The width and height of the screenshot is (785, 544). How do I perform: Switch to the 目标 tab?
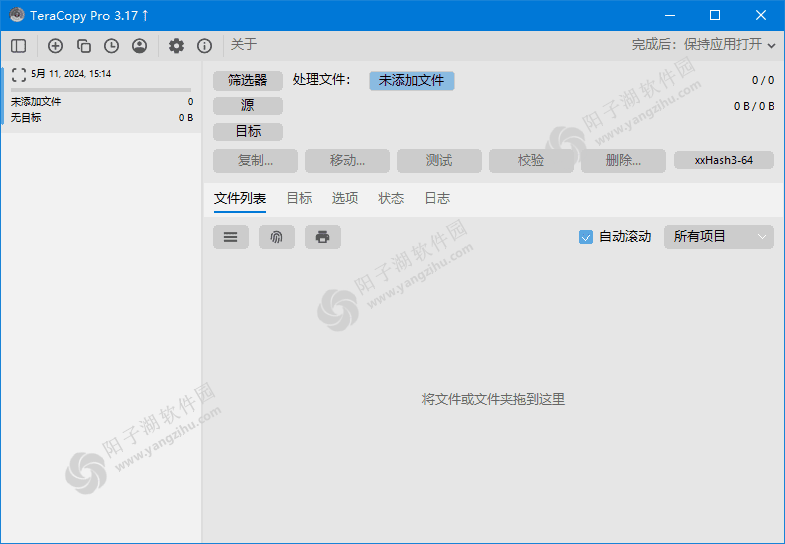pos(299,198)
